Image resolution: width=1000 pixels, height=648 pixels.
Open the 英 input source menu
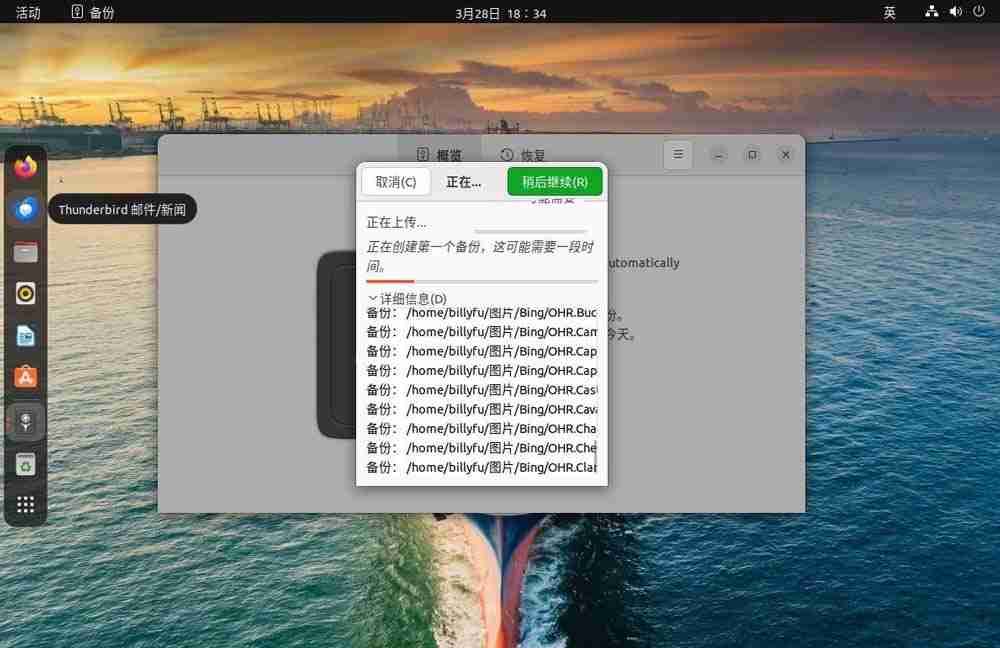[888, 12]
